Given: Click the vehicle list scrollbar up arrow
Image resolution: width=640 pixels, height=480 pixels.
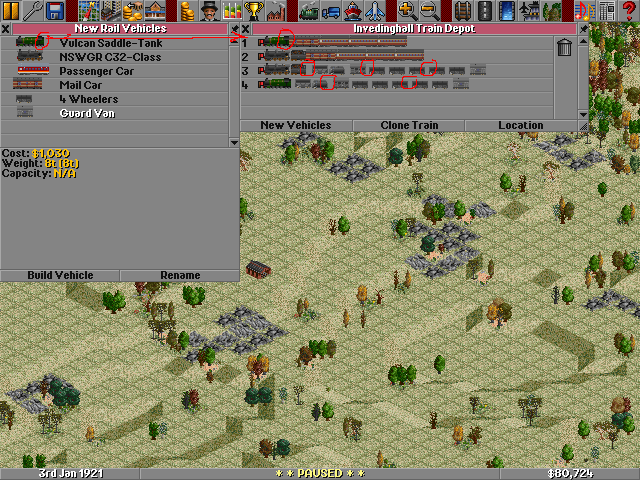Looking at the screenshot, I should pyautogui.click(x=234, y=40).
